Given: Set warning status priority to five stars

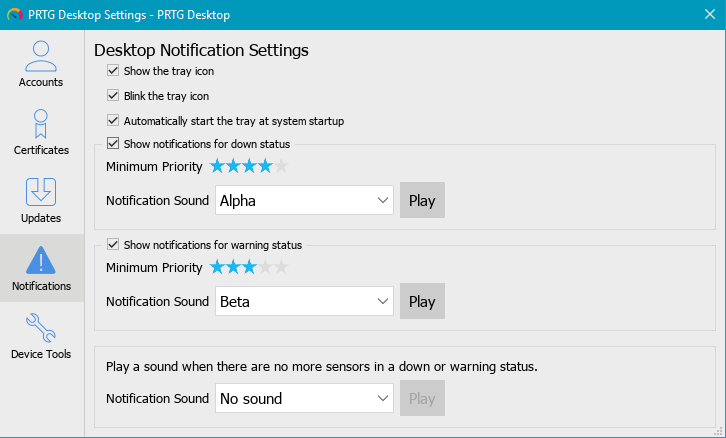Looking at the screenshot, I should [282, 267].
